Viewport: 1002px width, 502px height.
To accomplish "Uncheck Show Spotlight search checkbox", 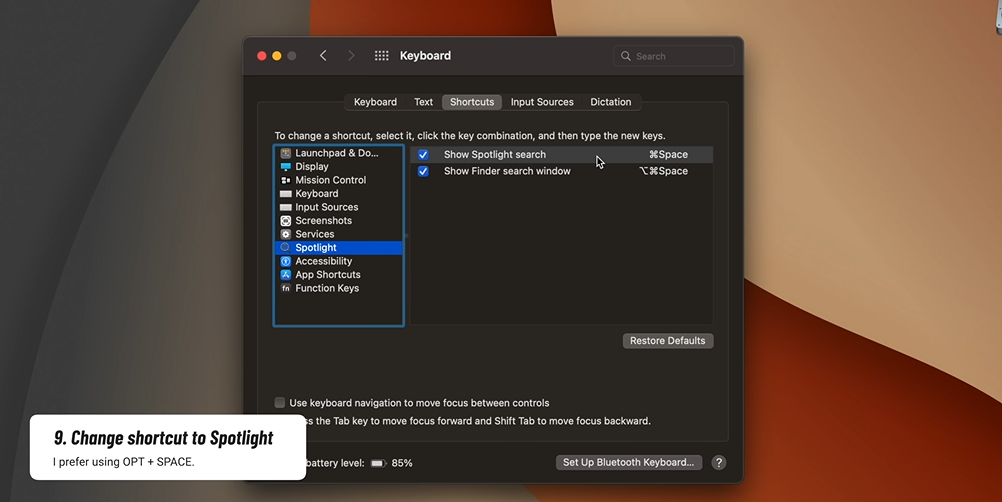I will pyautogui.click(x=423, y=155).
